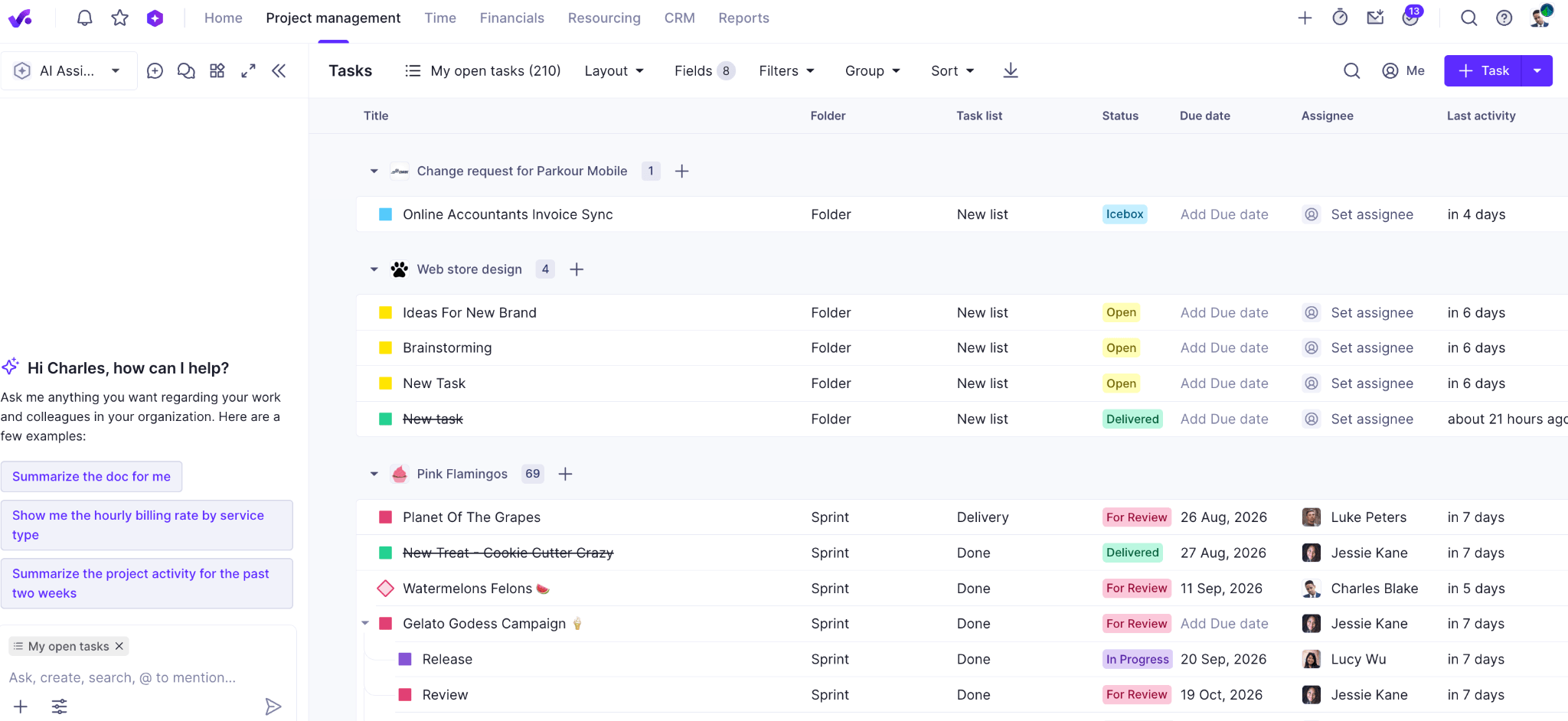Download the task list export
Viewport: 1568px width, 721px height.
(1011, 70)
